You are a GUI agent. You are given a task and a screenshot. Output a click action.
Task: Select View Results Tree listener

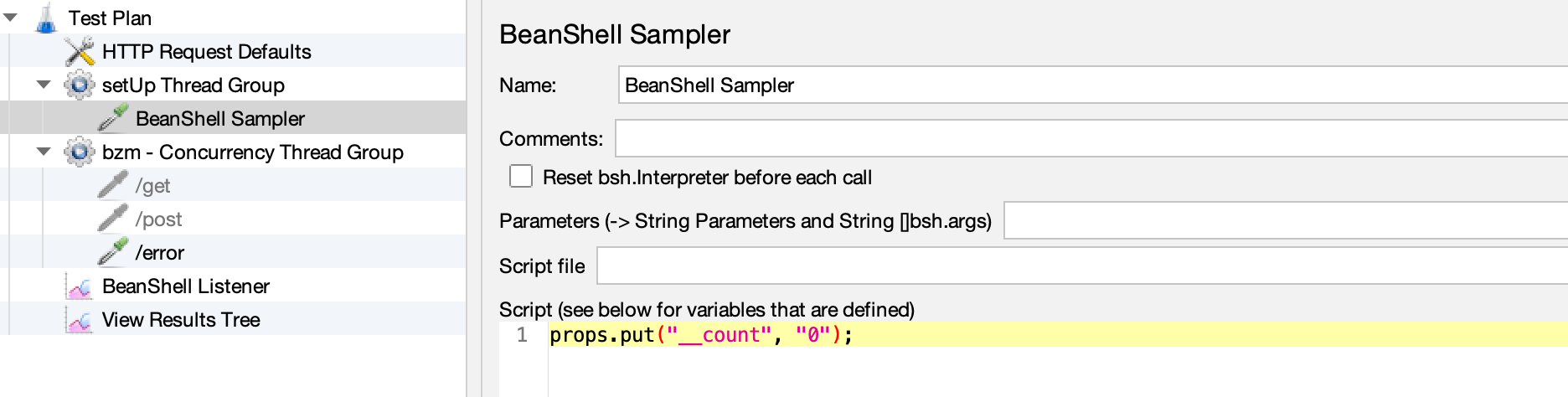[x=181, y=320]
